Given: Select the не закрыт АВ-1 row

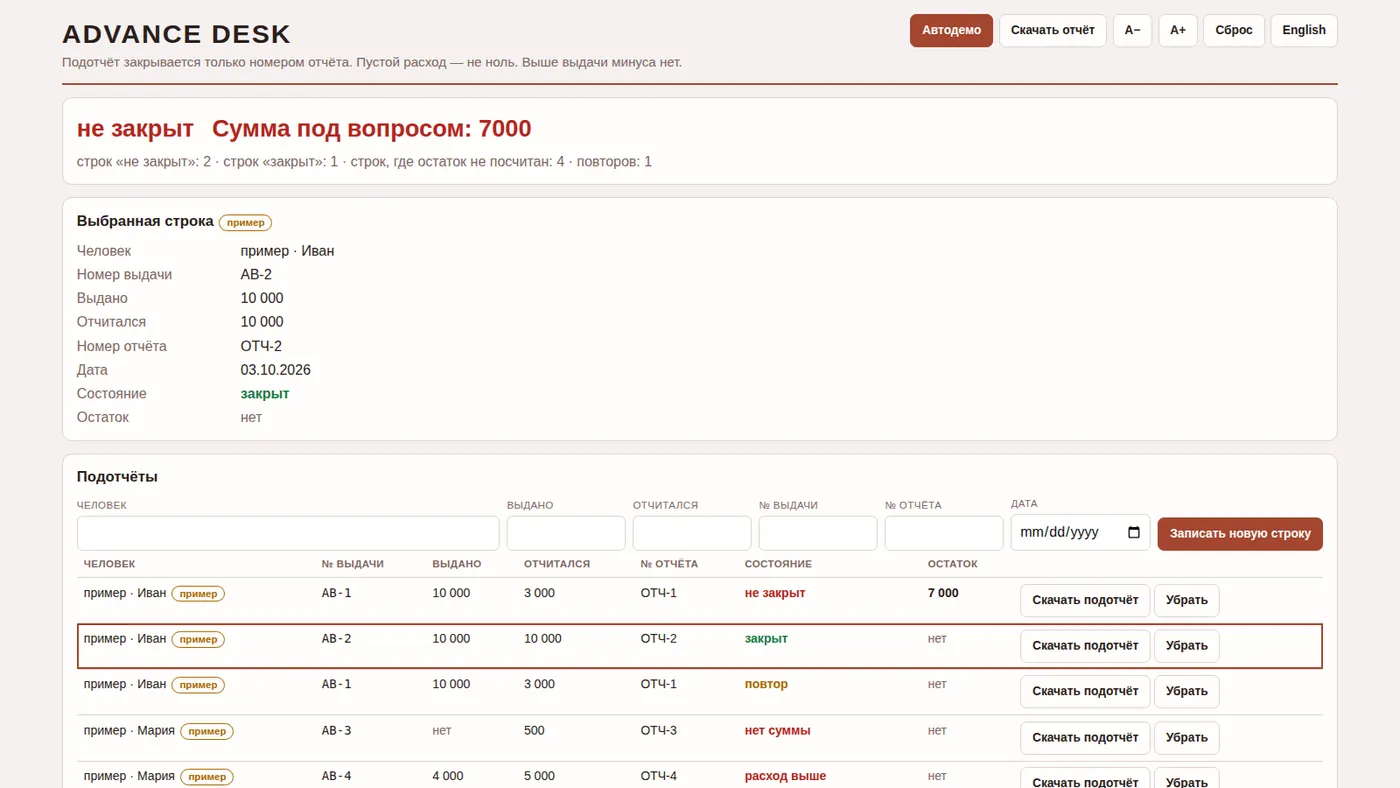Looking at the screenshot, I should (700, 600).
